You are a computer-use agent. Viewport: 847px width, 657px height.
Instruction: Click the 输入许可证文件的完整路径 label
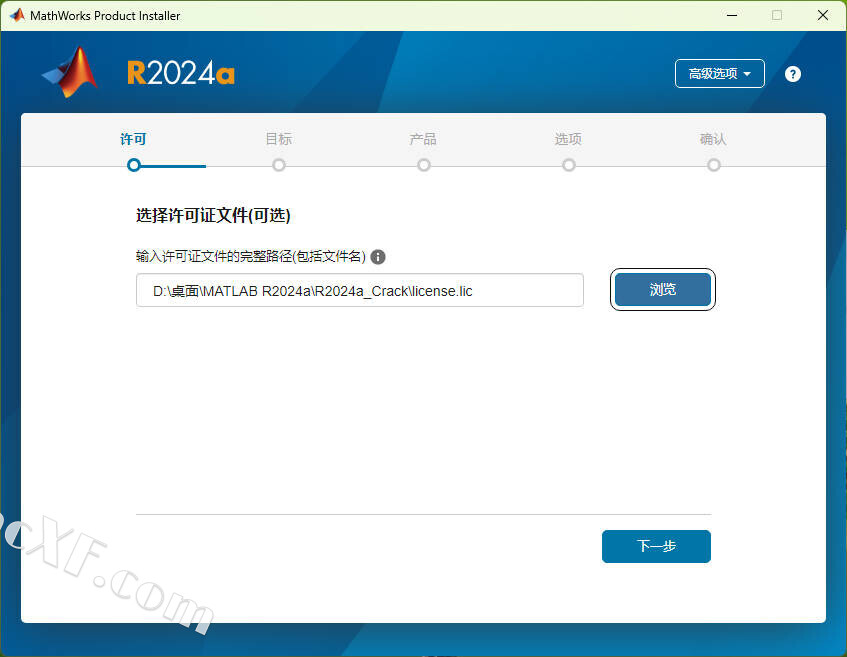[251, 257]
